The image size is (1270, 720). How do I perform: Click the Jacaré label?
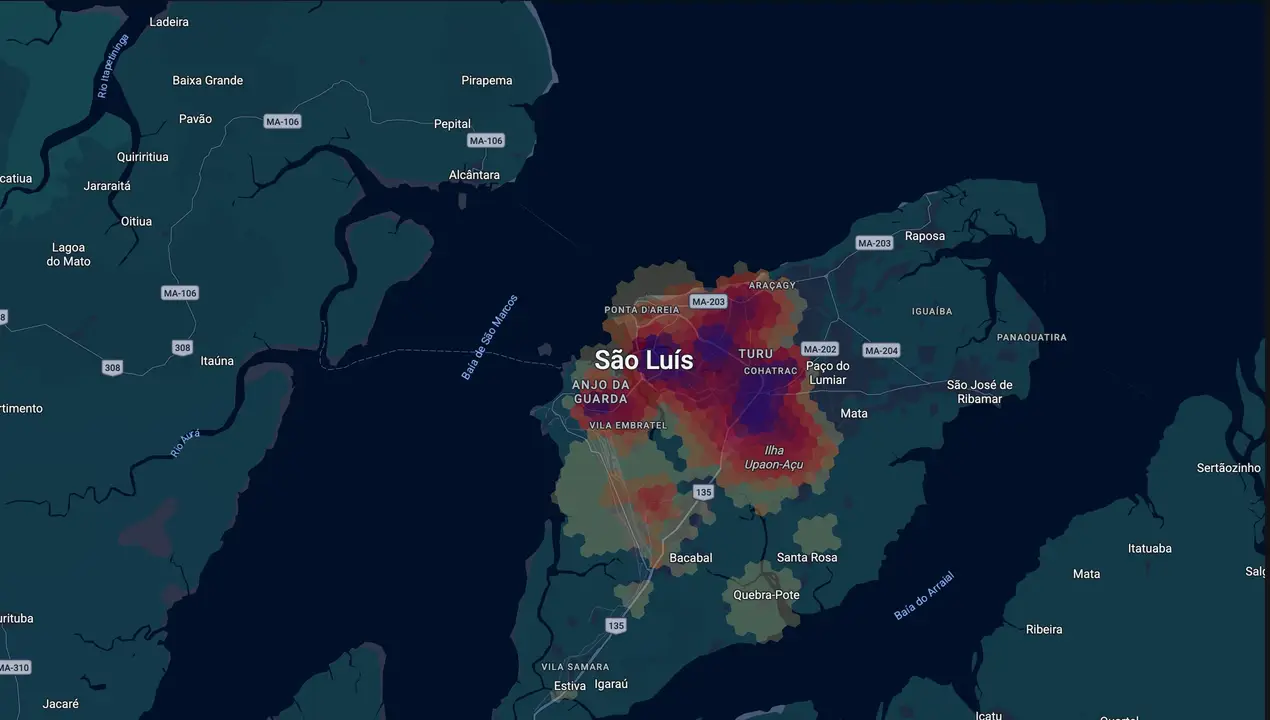pos(61,704)
